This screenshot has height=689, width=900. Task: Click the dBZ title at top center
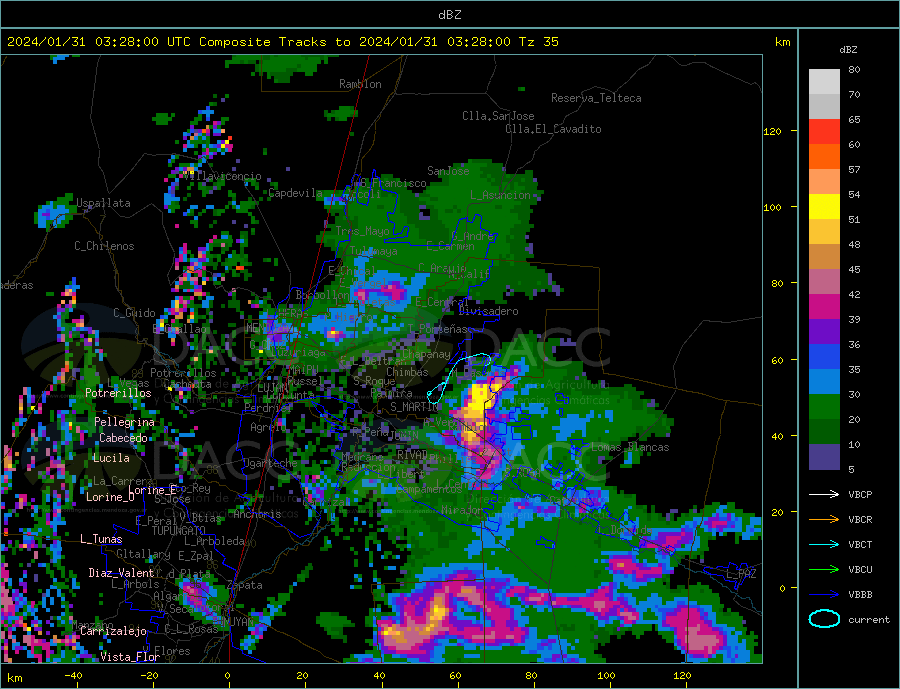click(449, 15)
